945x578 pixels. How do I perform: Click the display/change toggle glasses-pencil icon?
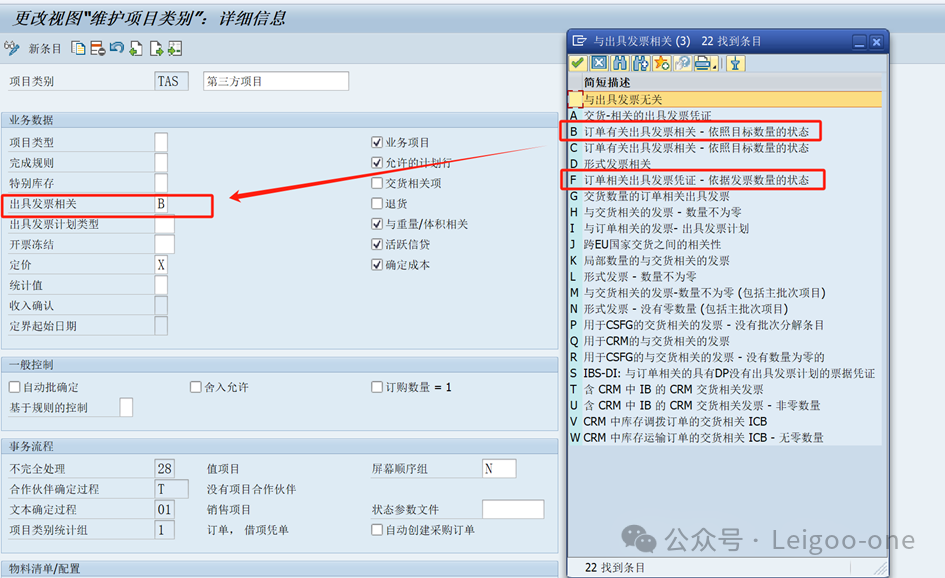pos(12,48)
